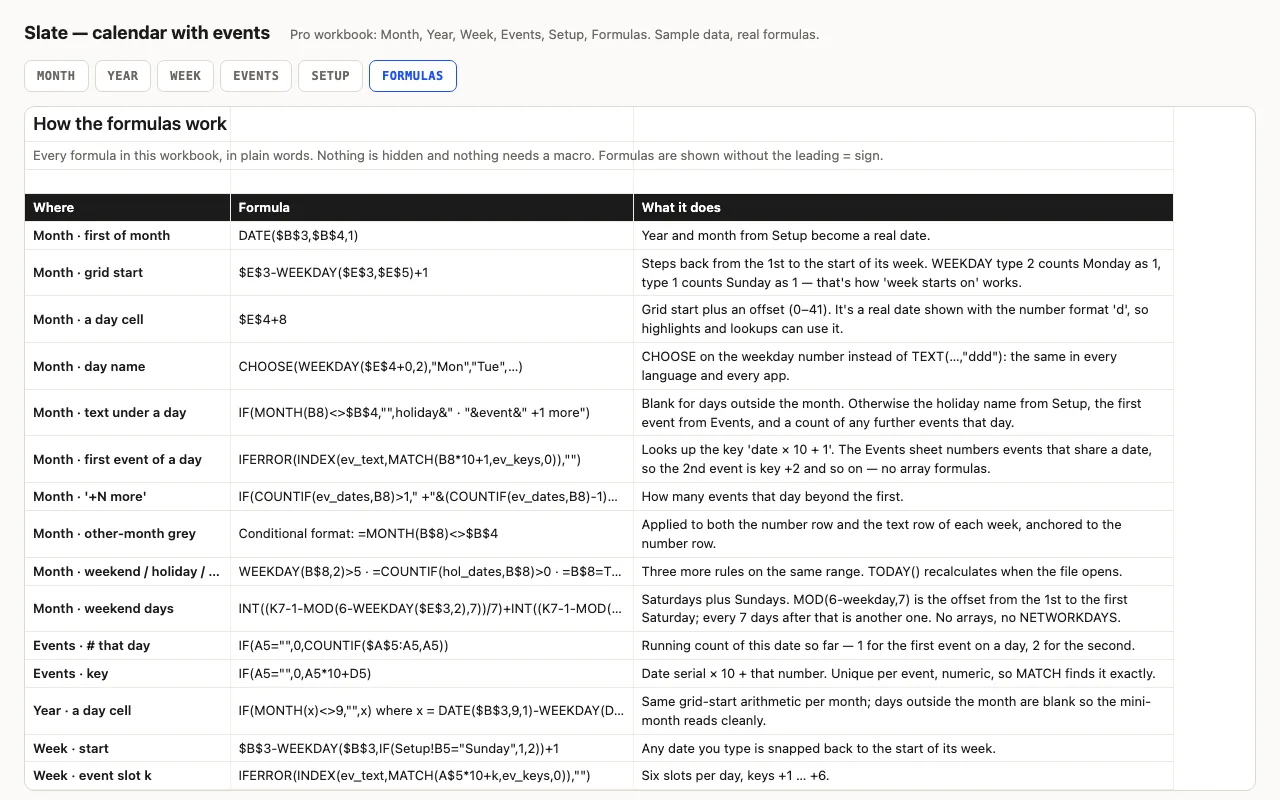Click the 'Every formula in this workbook' subtitle

[458, 155]
